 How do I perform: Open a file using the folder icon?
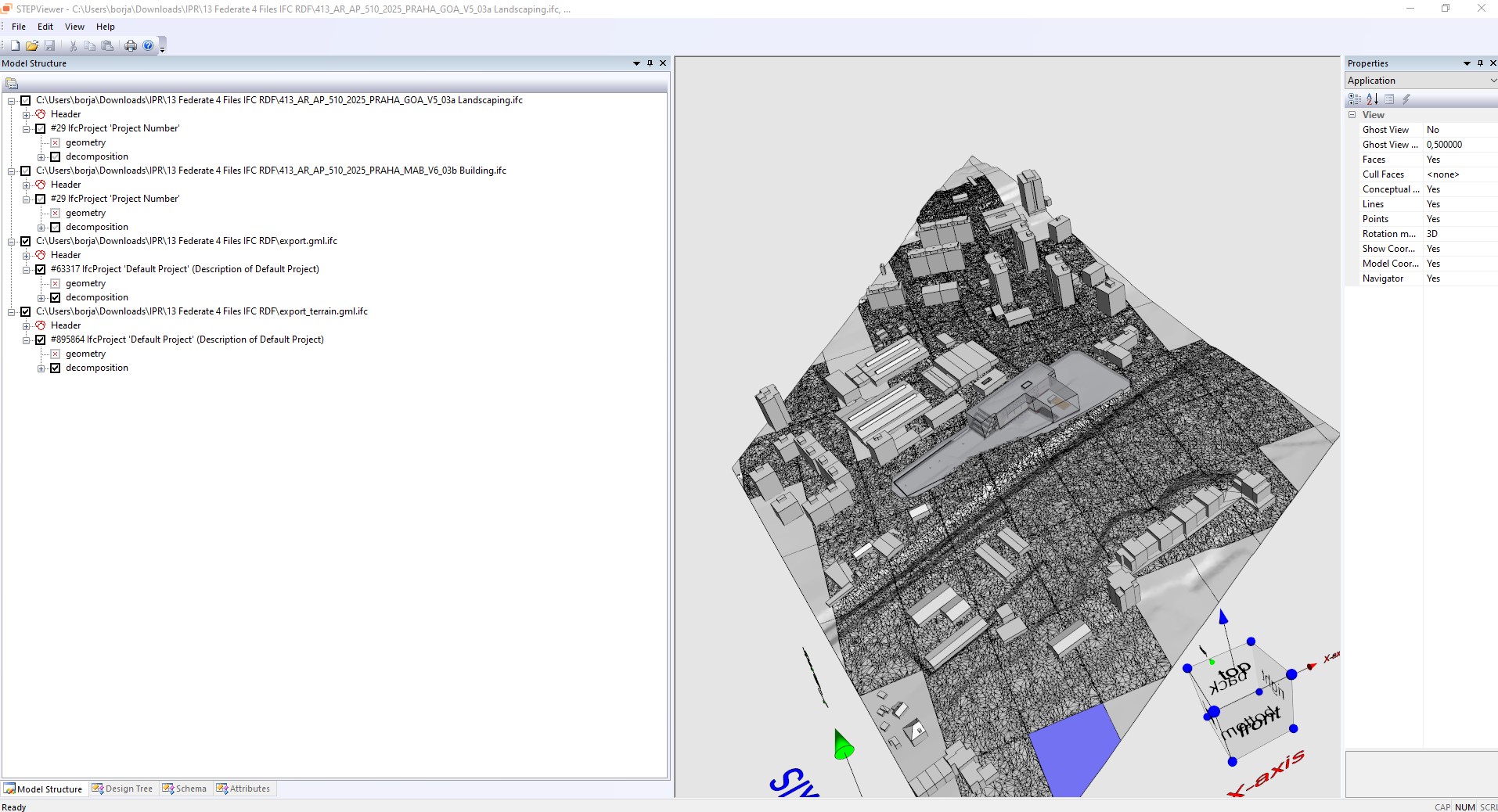(x=32, y=46)
